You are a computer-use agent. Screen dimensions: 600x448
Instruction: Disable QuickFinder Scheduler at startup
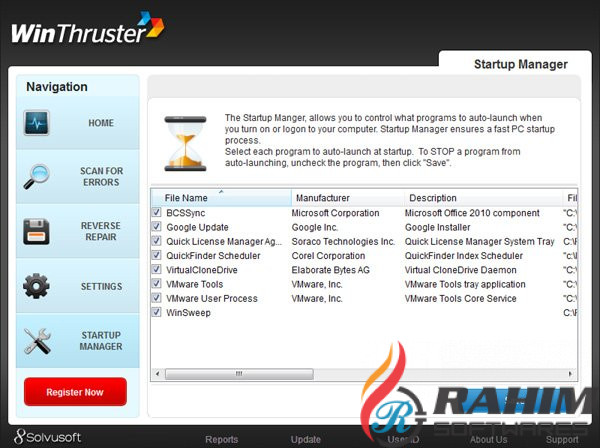[157, 255]
